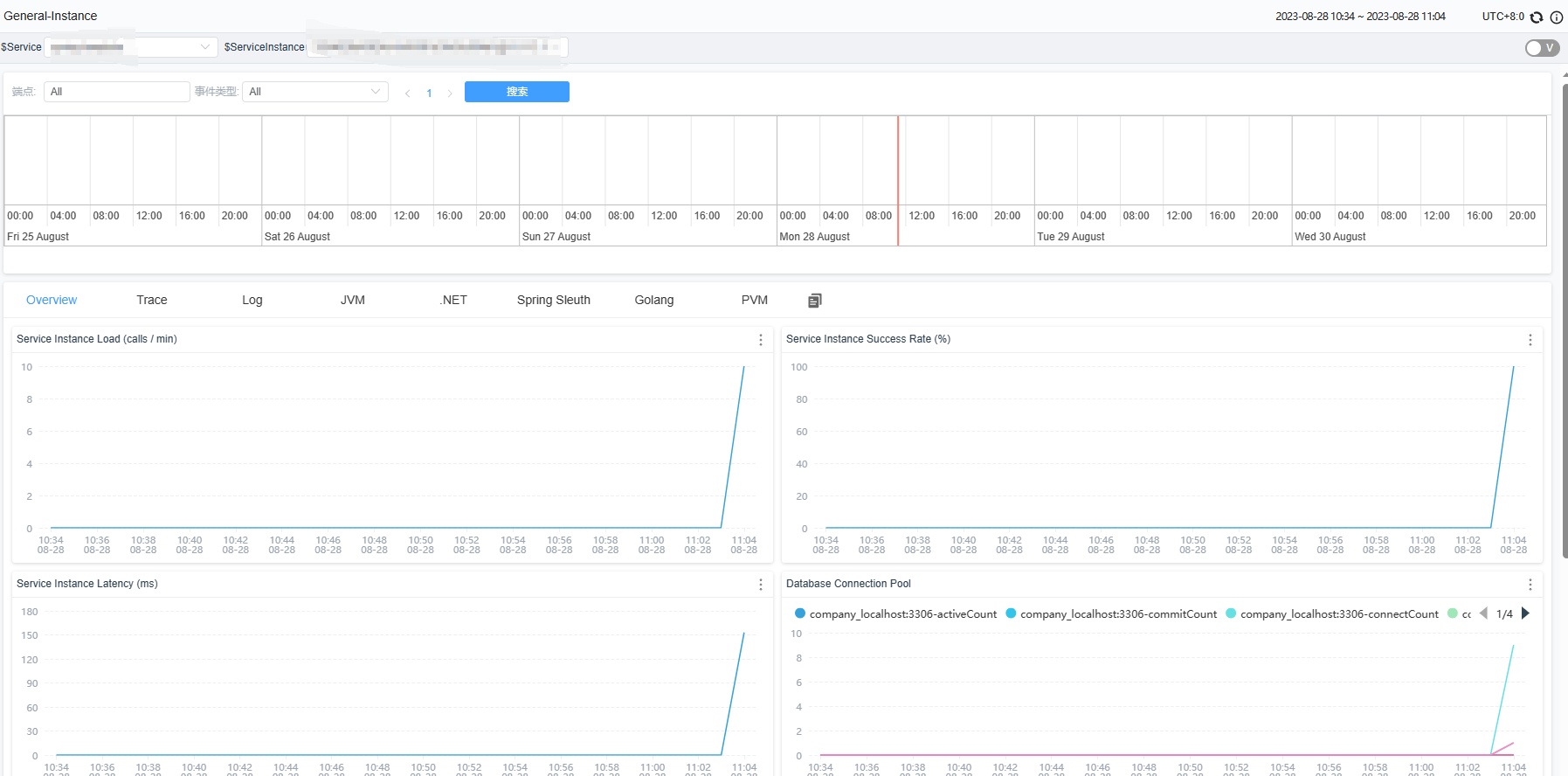Switch to Spring Sleuth tab
Screen dimensions: 1568x776
pos(554,300)
